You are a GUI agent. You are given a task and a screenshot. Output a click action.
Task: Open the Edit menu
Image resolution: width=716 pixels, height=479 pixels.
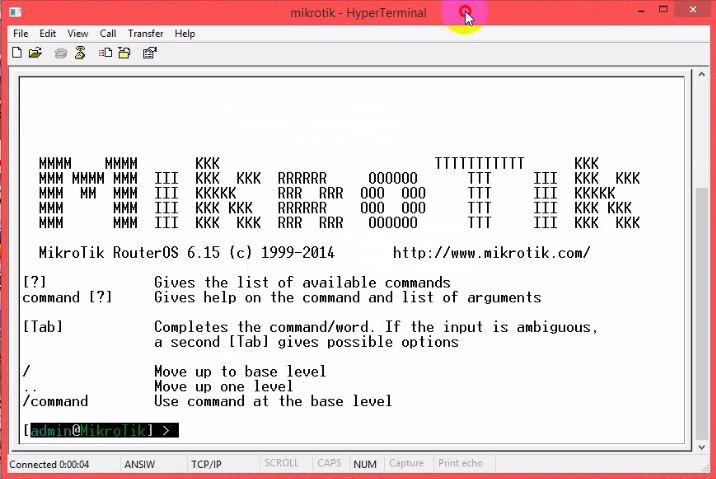pyautogui.click(x=47, y=33)
